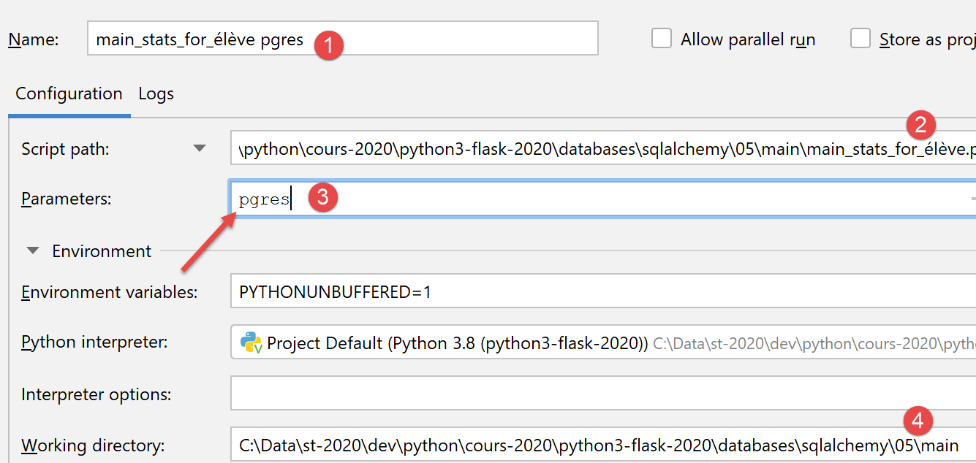The image size is (976, 463).
Task: Click the empty Interpreter options field
Action: (x=600, y=393)
